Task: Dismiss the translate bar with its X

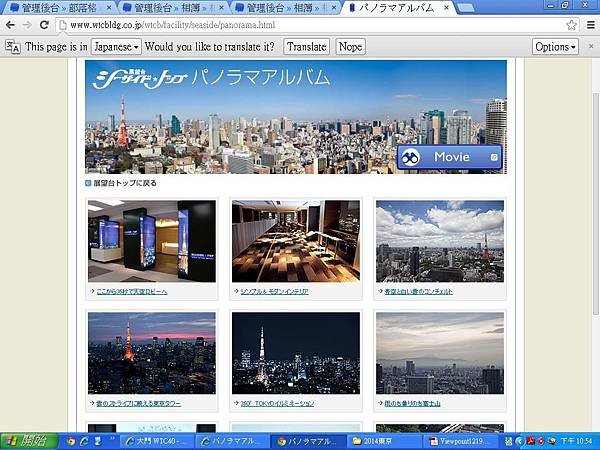Action: click(591, 46)
